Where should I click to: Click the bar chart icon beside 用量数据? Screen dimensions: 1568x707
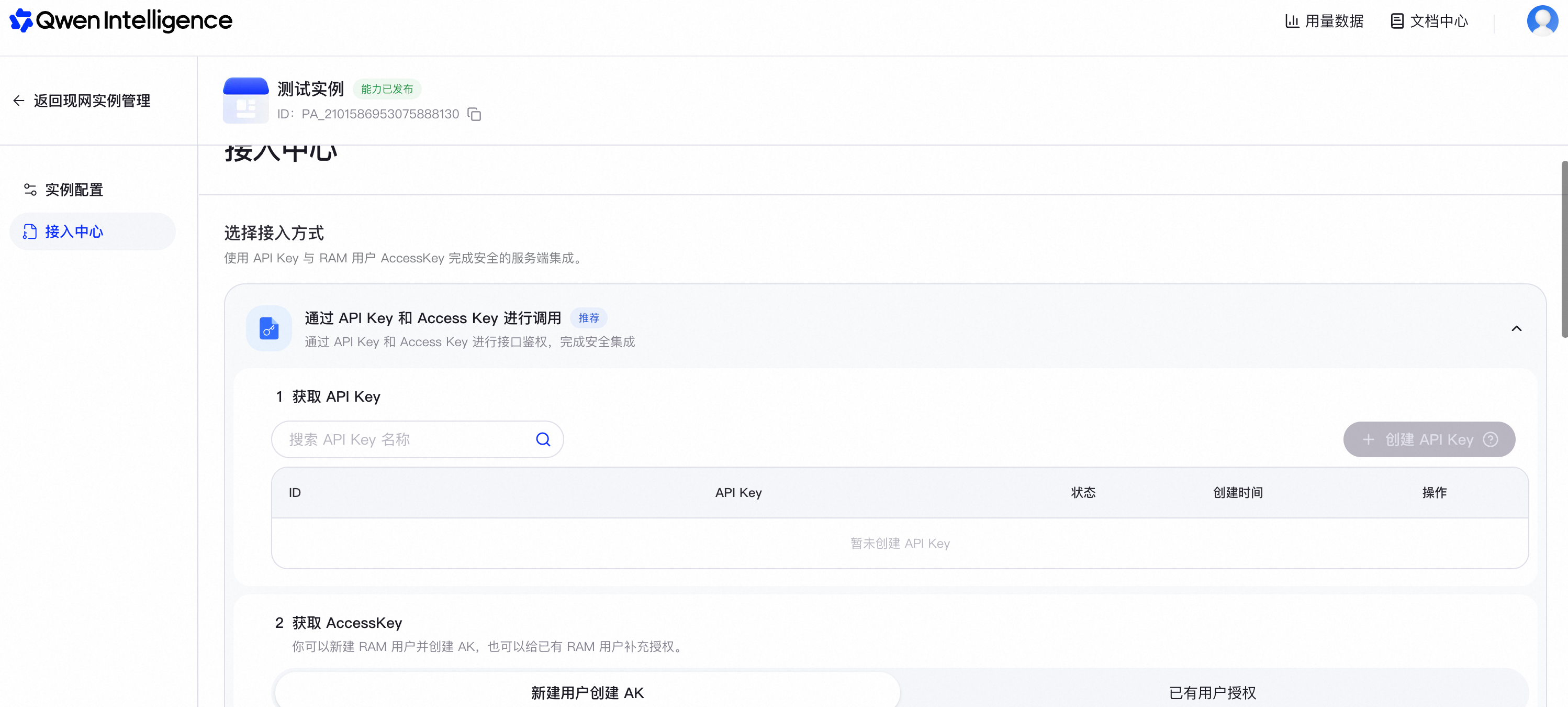click(1292, 21)
